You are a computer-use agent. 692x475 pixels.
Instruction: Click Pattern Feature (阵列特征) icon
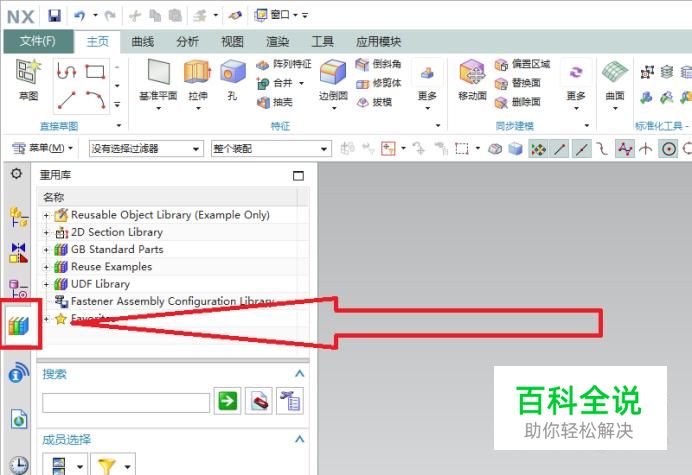click(284, 64)
